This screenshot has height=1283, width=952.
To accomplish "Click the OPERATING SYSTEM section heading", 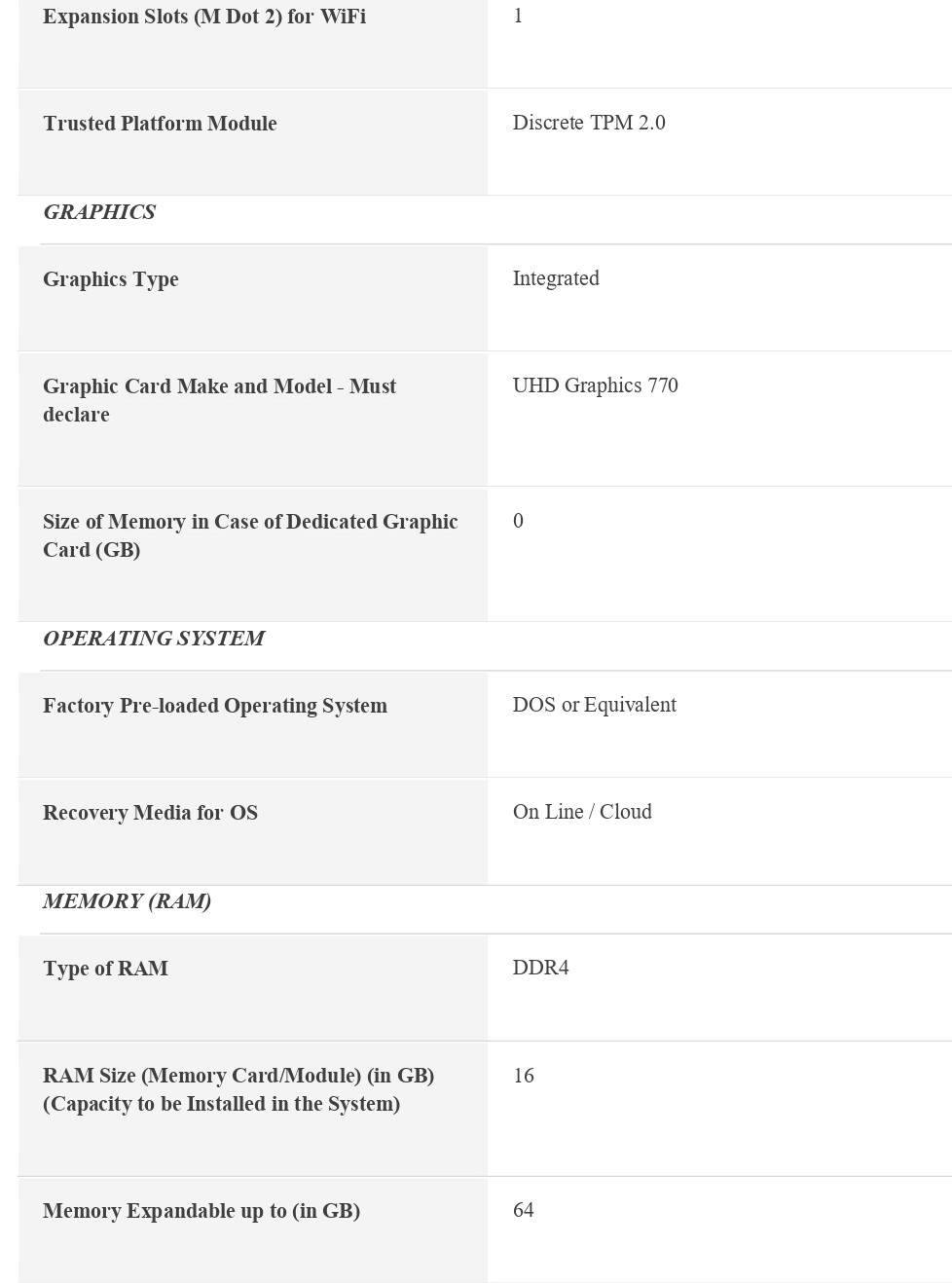I will (154, 639).
